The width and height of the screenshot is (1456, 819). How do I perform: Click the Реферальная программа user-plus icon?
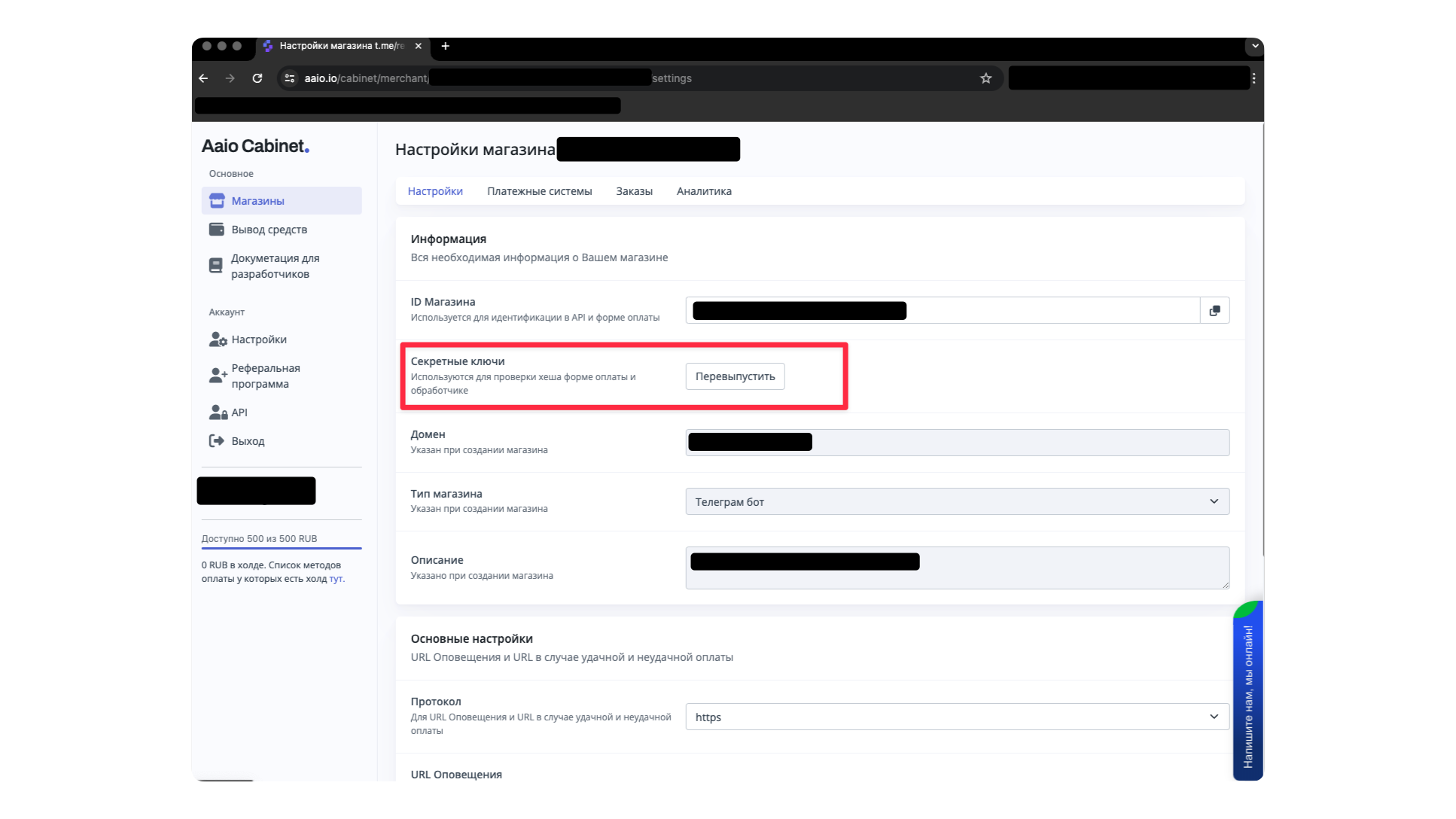218,375
